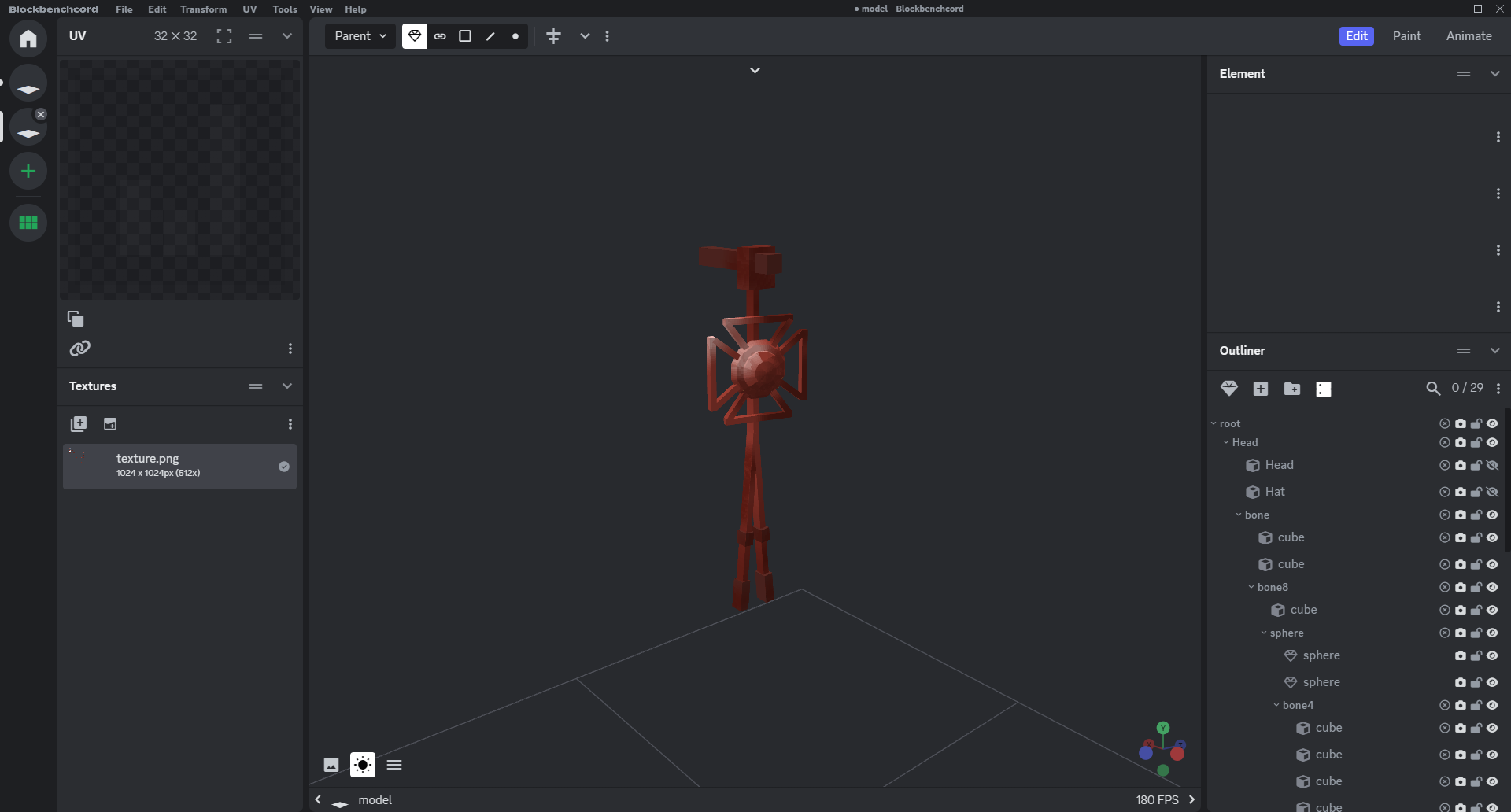Click the UV editor checkerboard canvas
The height and width of the screenshot is (812, 1511).
[179, 179]
